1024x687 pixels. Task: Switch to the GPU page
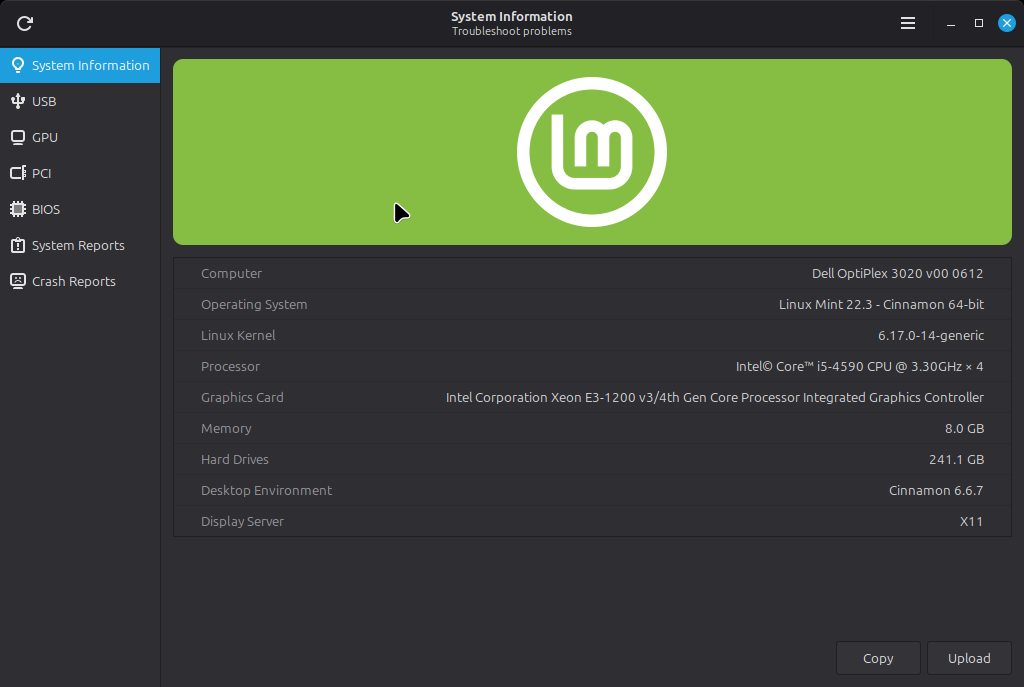[45, 137]
